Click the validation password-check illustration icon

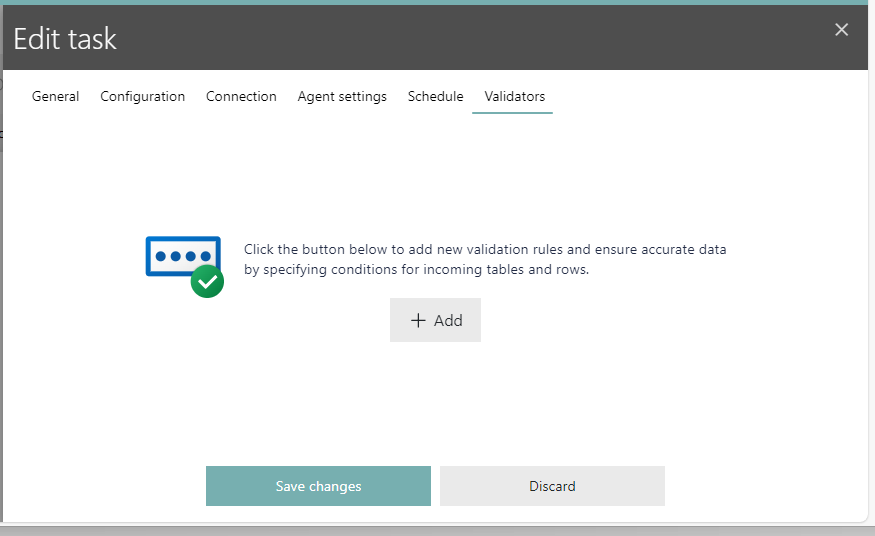click(x=185, y=267)
